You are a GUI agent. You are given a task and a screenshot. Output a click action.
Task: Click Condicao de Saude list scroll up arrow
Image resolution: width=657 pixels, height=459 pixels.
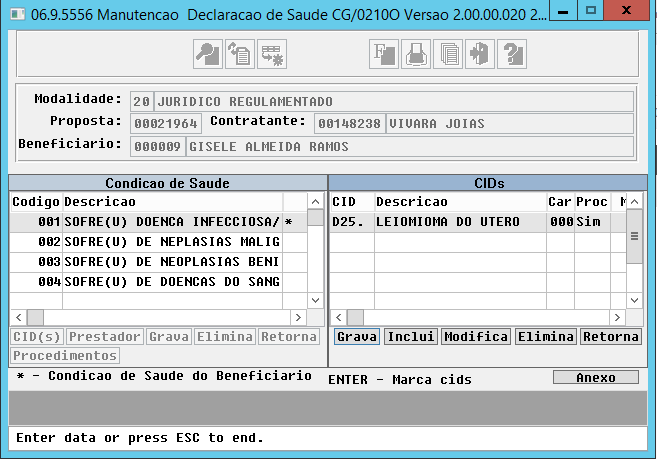point(316,202)
